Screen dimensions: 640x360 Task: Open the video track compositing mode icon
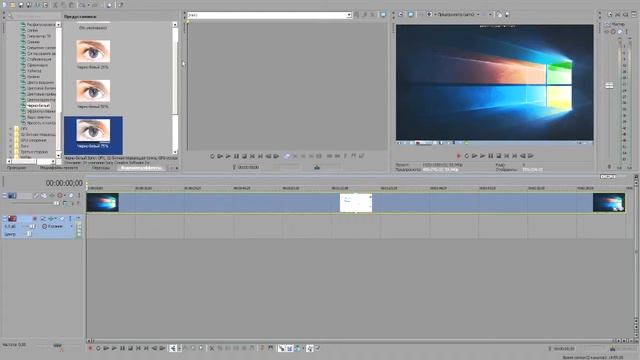tap(65, 203)
